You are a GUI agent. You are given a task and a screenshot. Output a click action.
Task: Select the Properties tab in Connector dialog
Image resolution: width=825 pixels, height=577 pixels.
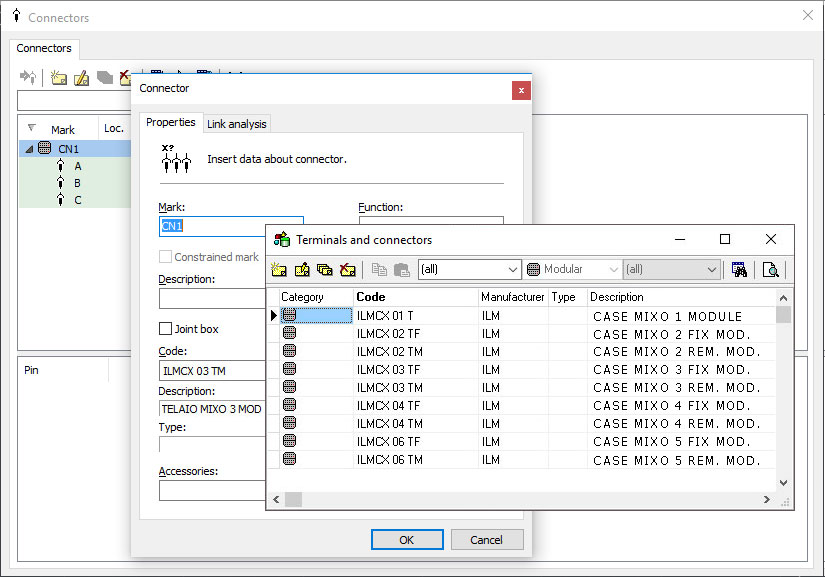pyautogui.click(x=170, y=122)
